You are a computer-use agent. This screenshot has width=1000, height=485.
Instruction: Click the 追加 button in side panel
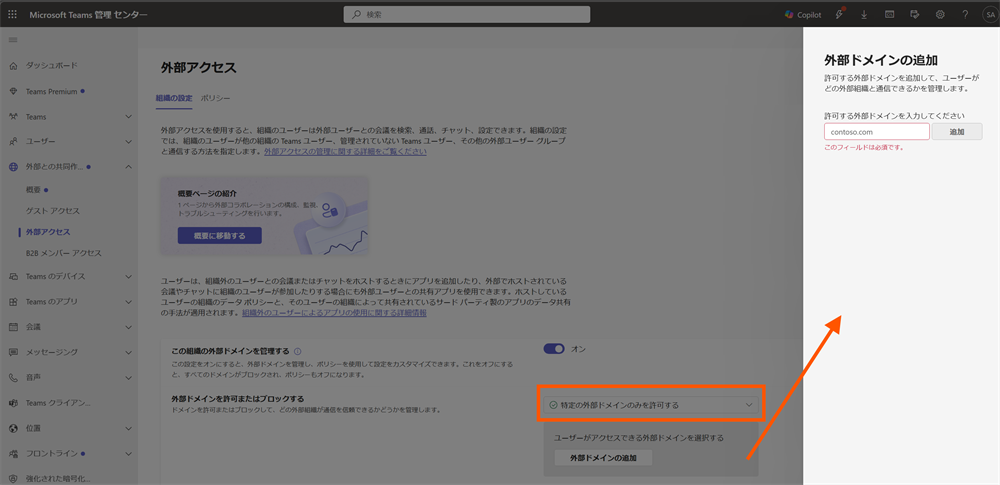pyautogui.click(x=957, y=132)
